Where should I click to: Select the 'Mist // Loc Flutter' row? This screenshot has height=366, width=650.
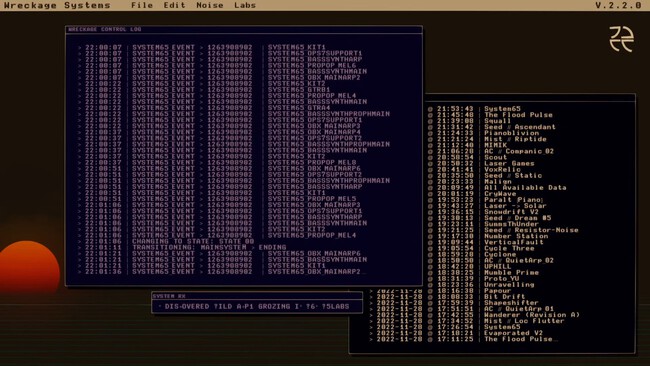tap(467, 321)
